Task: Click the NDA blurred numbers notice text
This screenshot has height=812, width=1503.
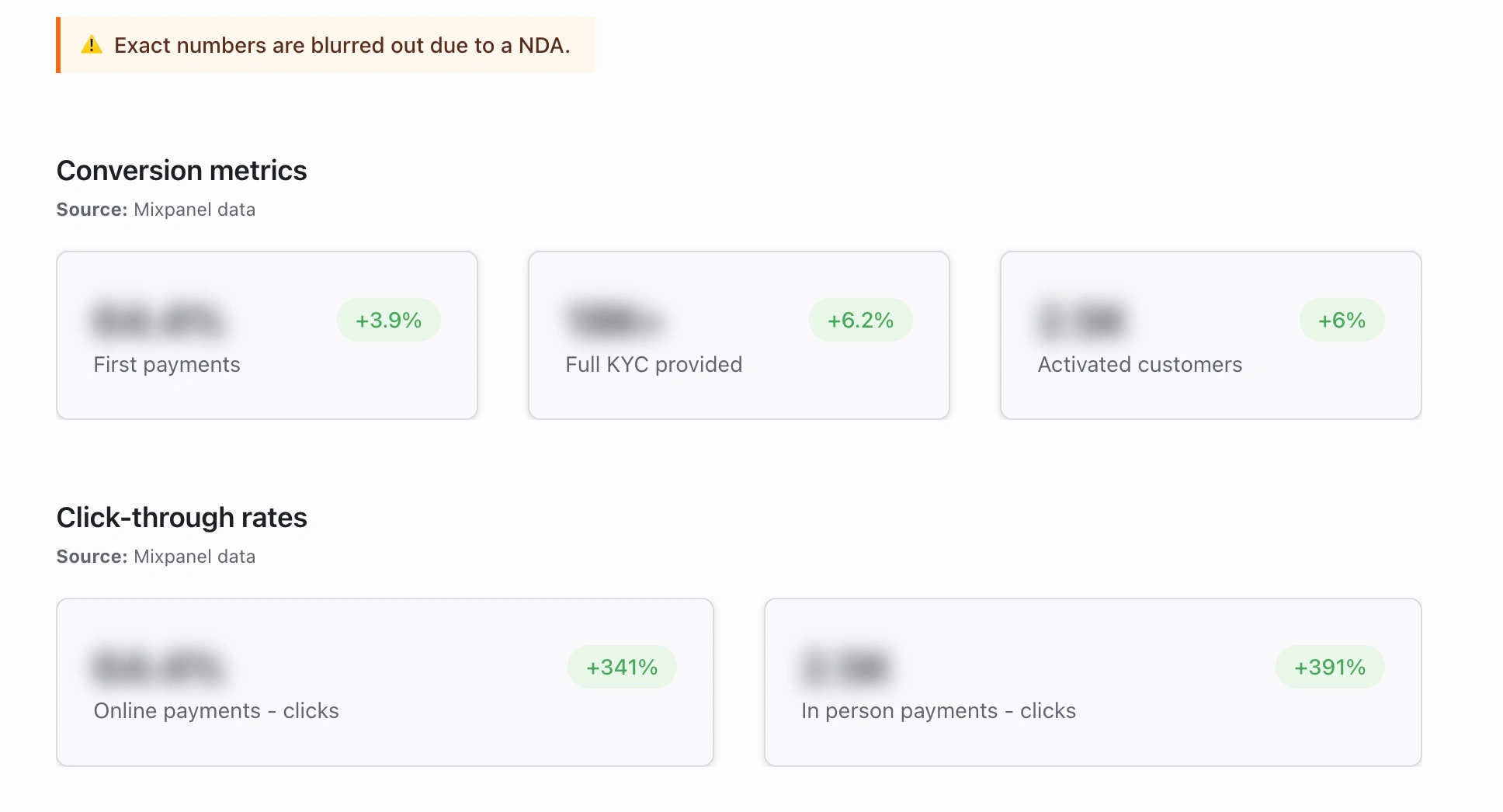Action: pos(342,46)
